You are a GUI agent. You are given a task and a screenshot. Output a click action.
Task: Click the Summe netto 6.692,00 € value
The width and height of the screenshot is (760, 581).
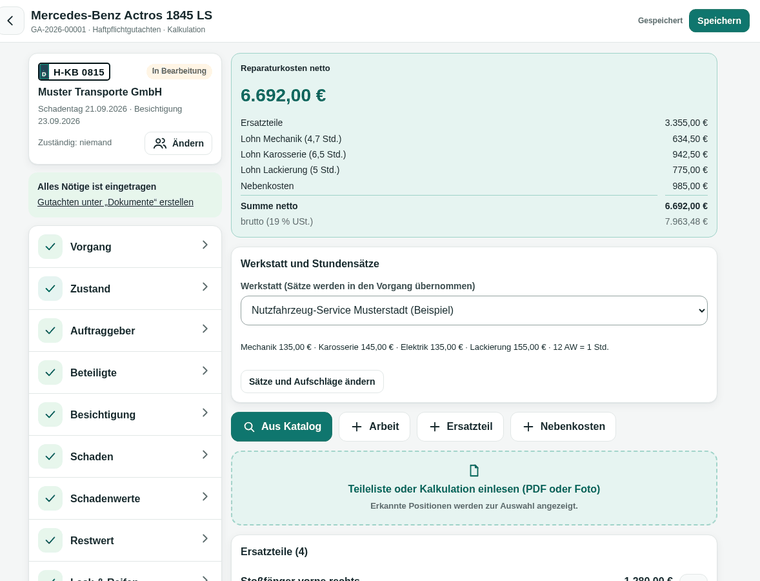[686, 206]
